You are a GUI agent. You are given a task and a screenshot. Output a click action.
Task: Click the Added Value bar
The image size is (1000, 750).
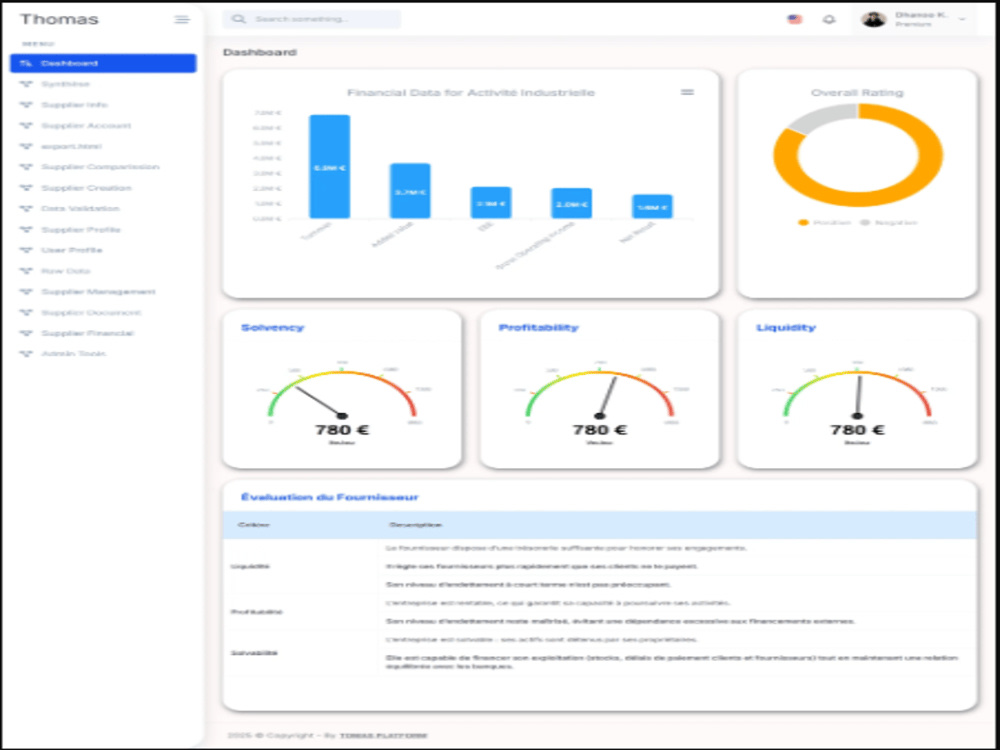410,191
